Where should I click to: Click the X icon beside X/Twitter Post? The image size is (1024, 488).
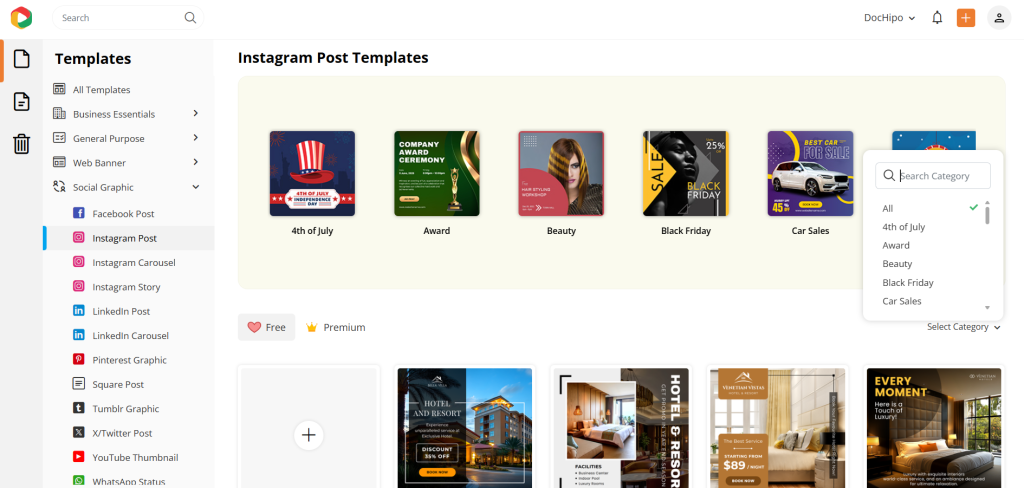coord(78,432)
